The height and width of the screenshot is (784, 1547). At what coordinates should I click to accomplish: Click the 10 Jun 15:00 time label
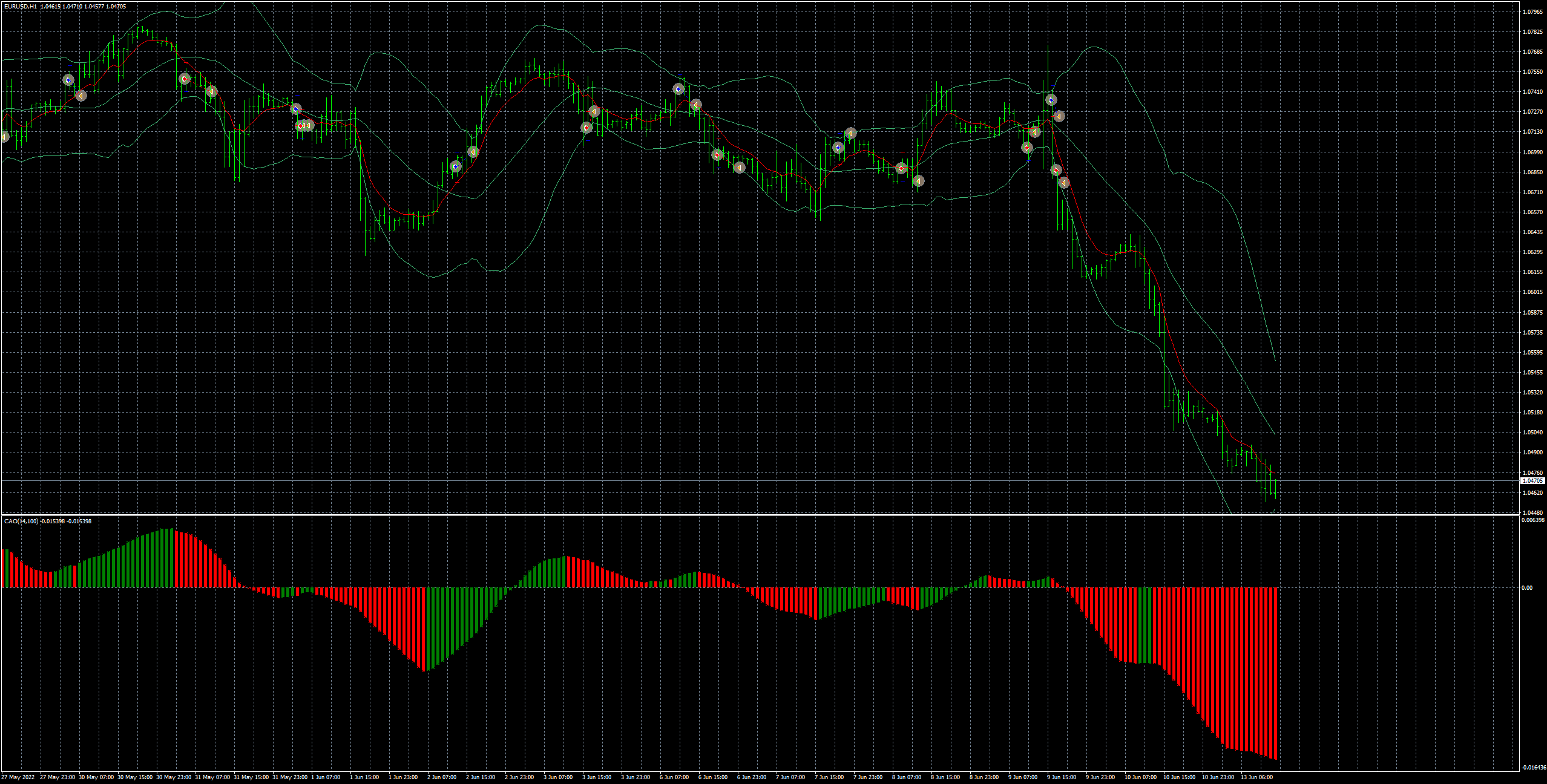1180,777
